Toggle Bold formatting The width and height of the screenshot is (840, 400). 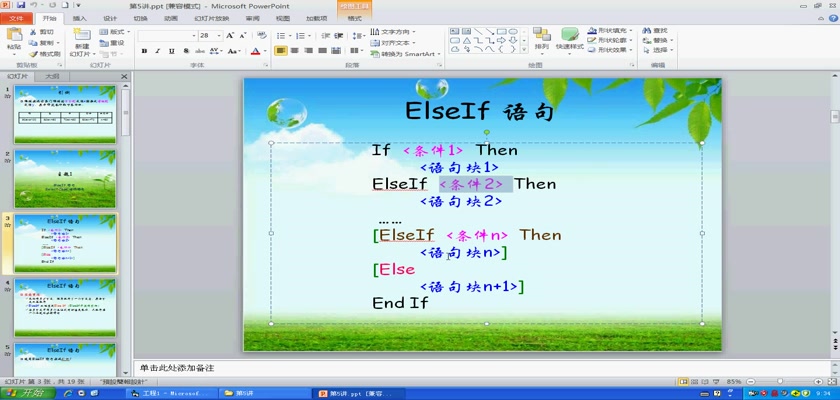(x=144, y=51)
